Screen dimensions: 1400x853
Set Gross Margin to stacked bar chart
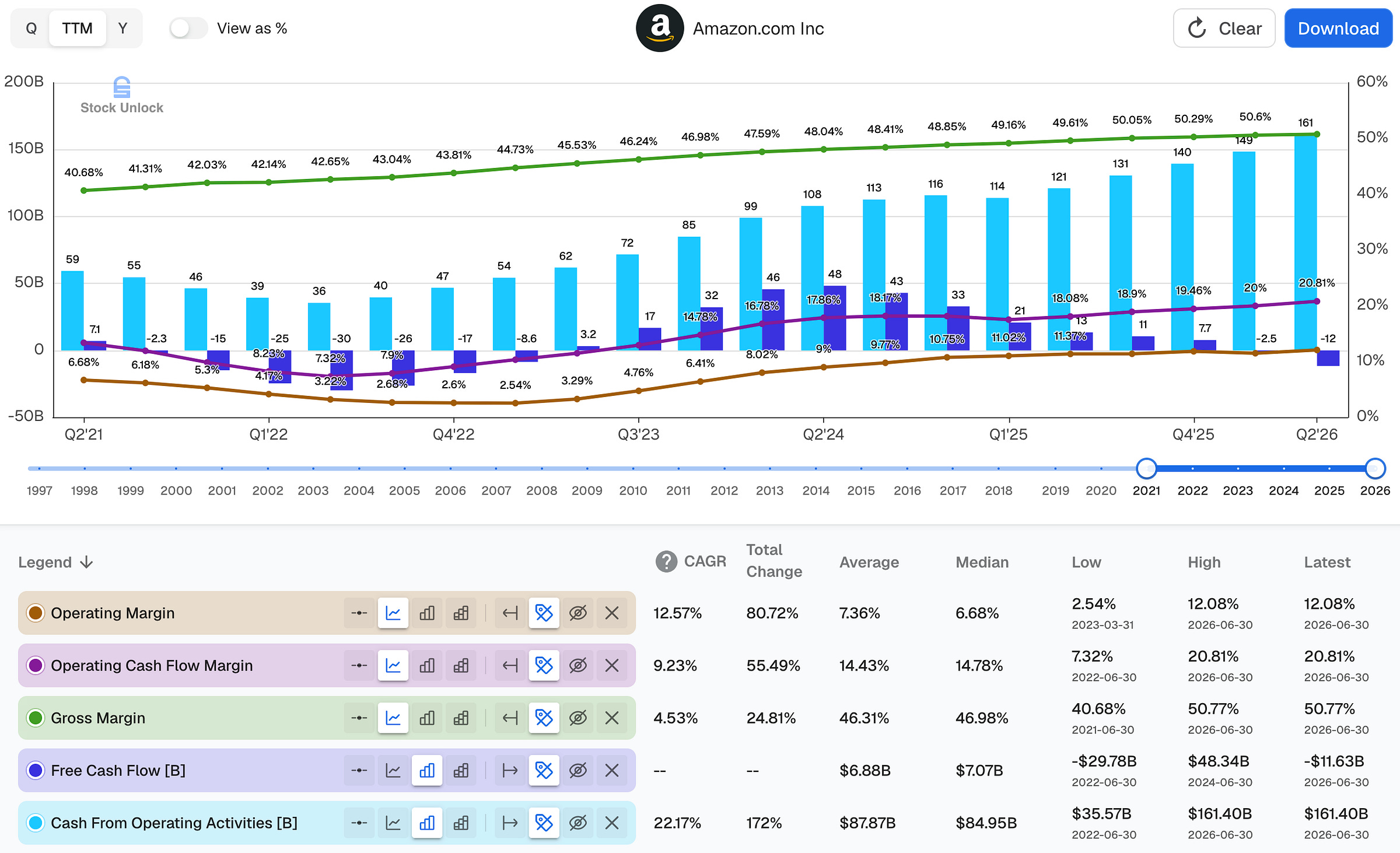tap(461, 718)
